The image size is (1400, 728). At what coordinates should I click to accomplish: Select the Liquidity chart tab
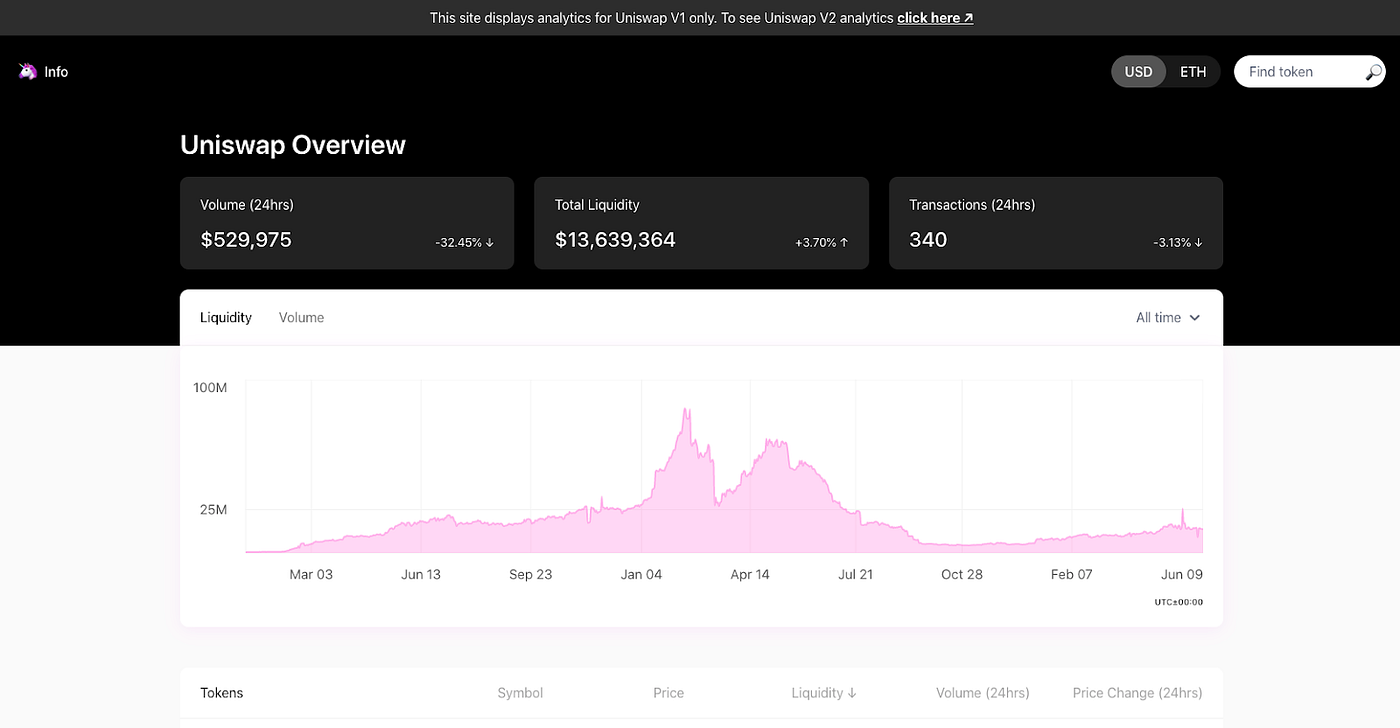226,317
